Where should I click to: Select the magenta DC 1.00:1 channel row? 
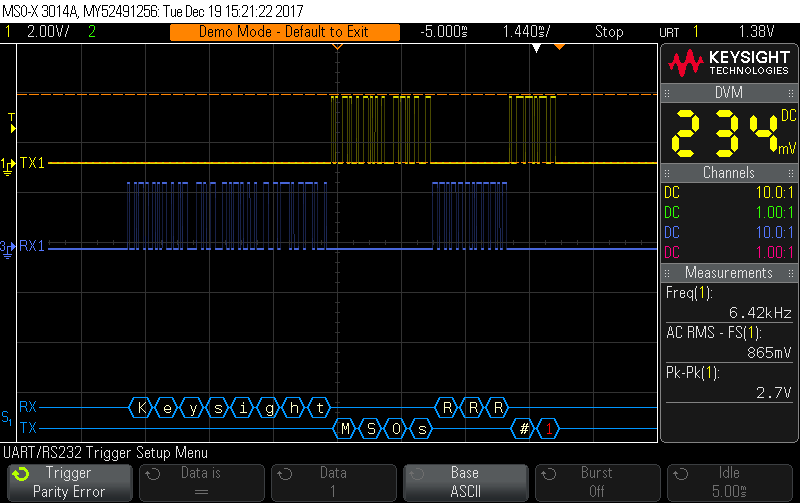729,253
